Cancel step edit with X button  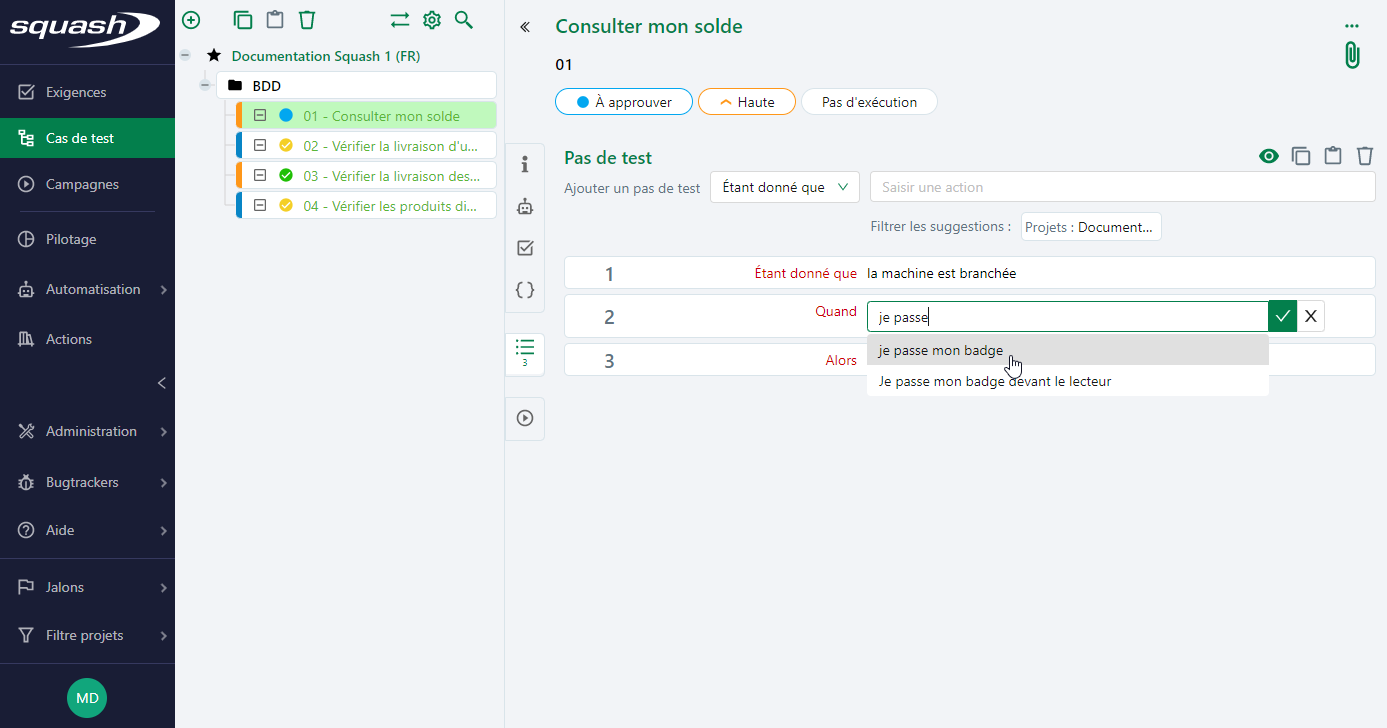tap(1310, 317)
